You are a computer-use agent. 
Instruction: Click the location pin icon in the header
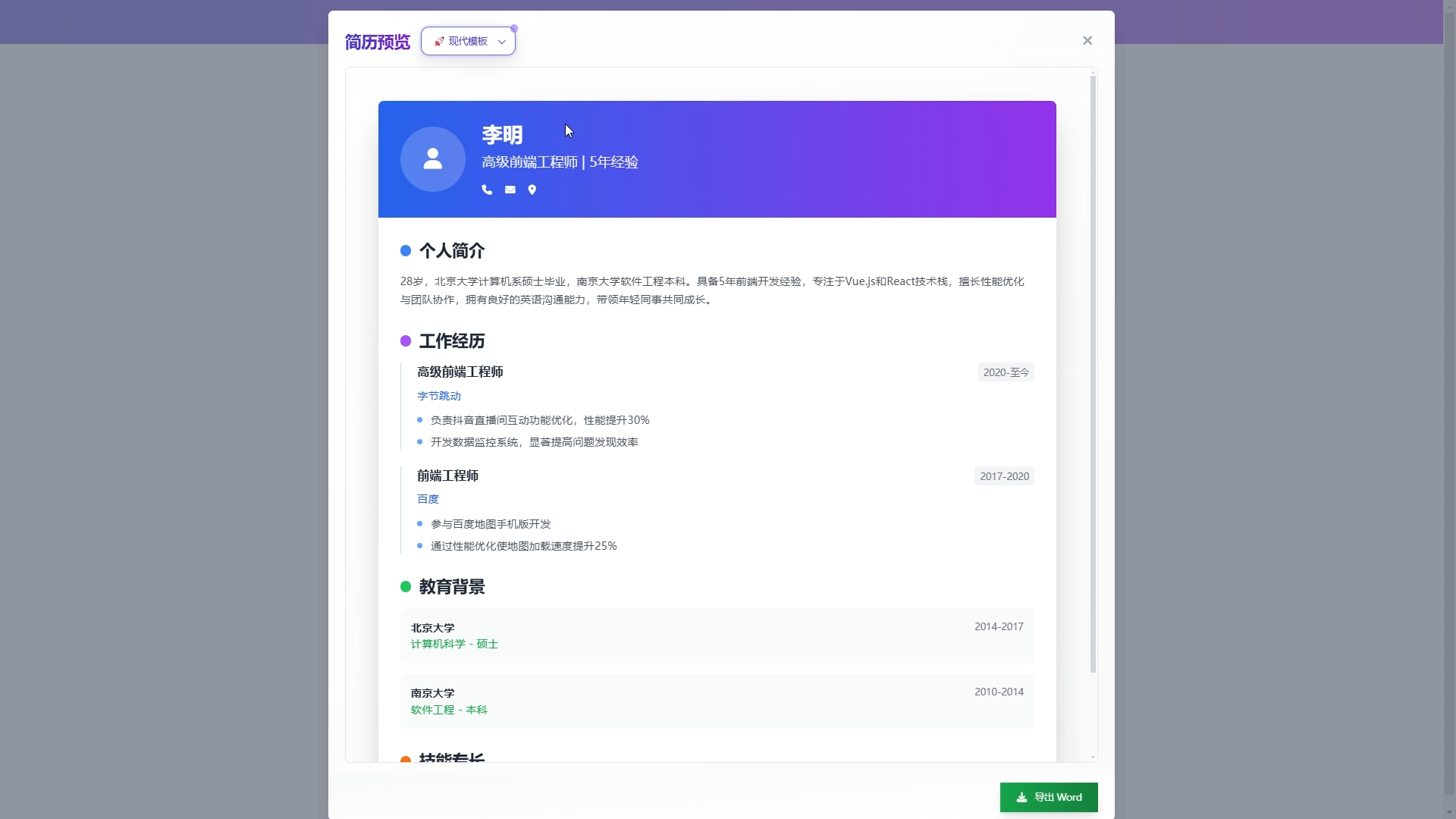[x=532, y=190]
